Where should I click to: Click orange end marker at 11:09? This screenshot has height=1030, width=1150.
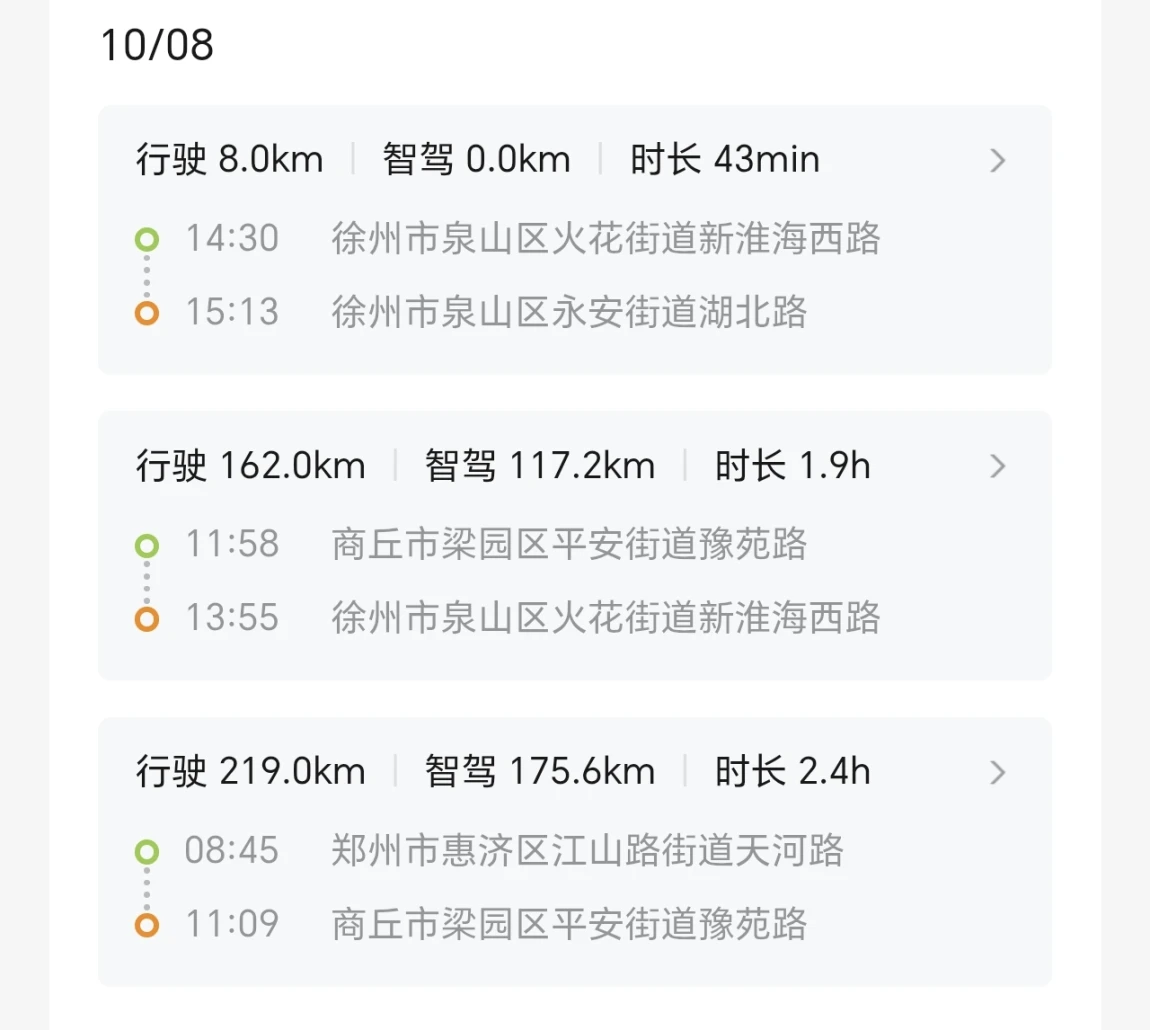147,925
